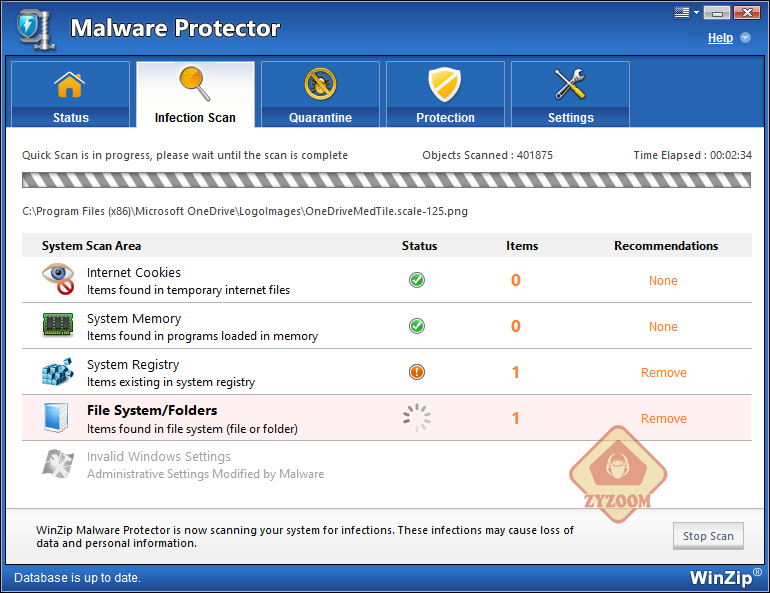Select the Infection Scan tab
Viewport: 770px width, 593px height.
click(195, 94)
